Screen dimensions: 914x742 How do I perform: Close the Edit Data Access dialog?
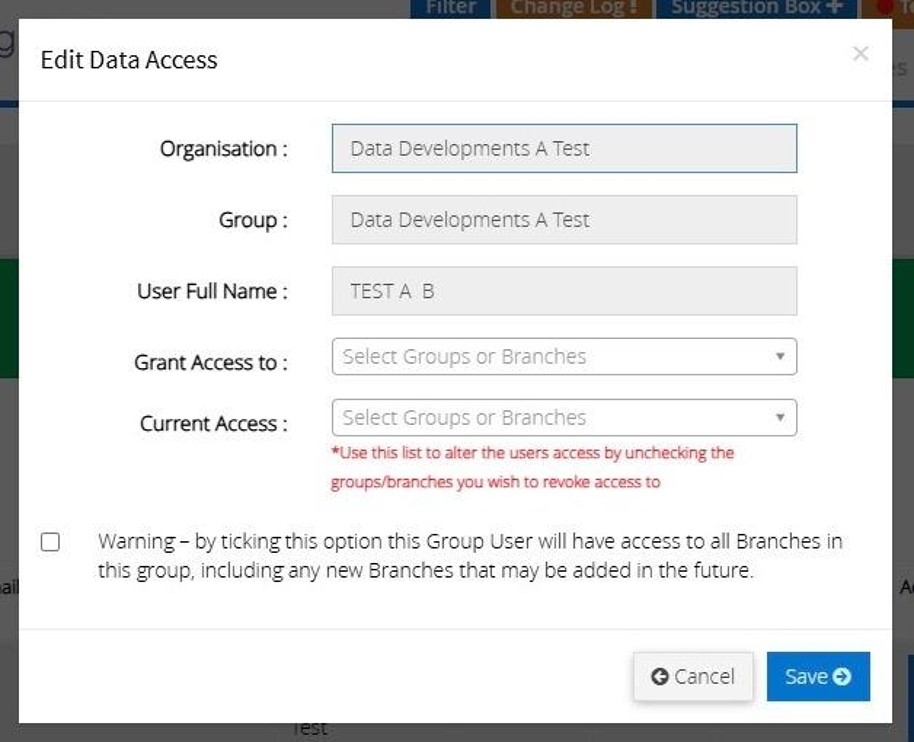pos(860,54)
